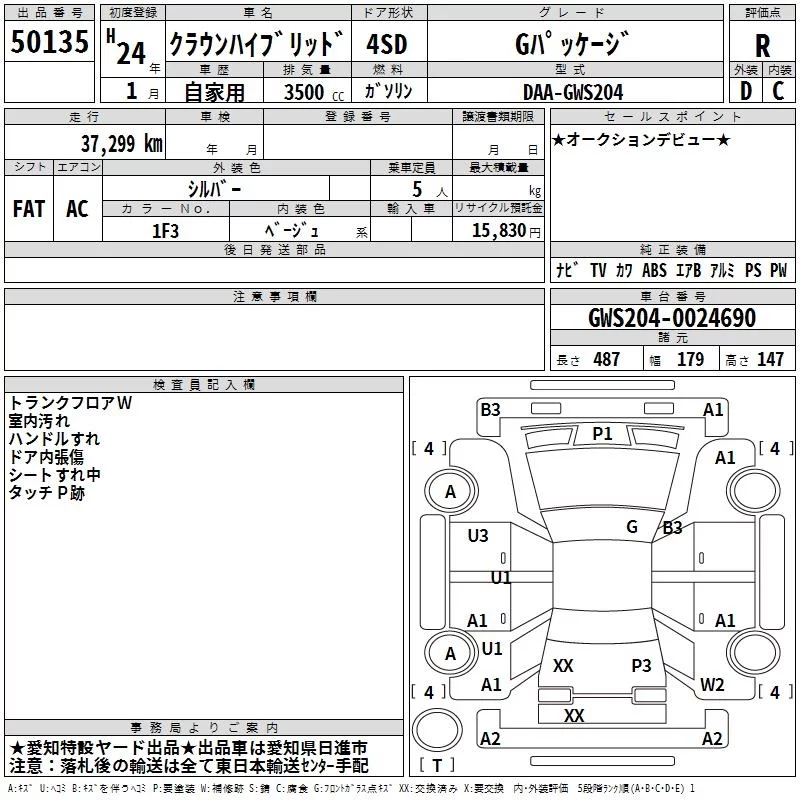Click the 車台番号 header
This screenshot has height=800, width=800.
pyautogui.click(x=673, y=296)
